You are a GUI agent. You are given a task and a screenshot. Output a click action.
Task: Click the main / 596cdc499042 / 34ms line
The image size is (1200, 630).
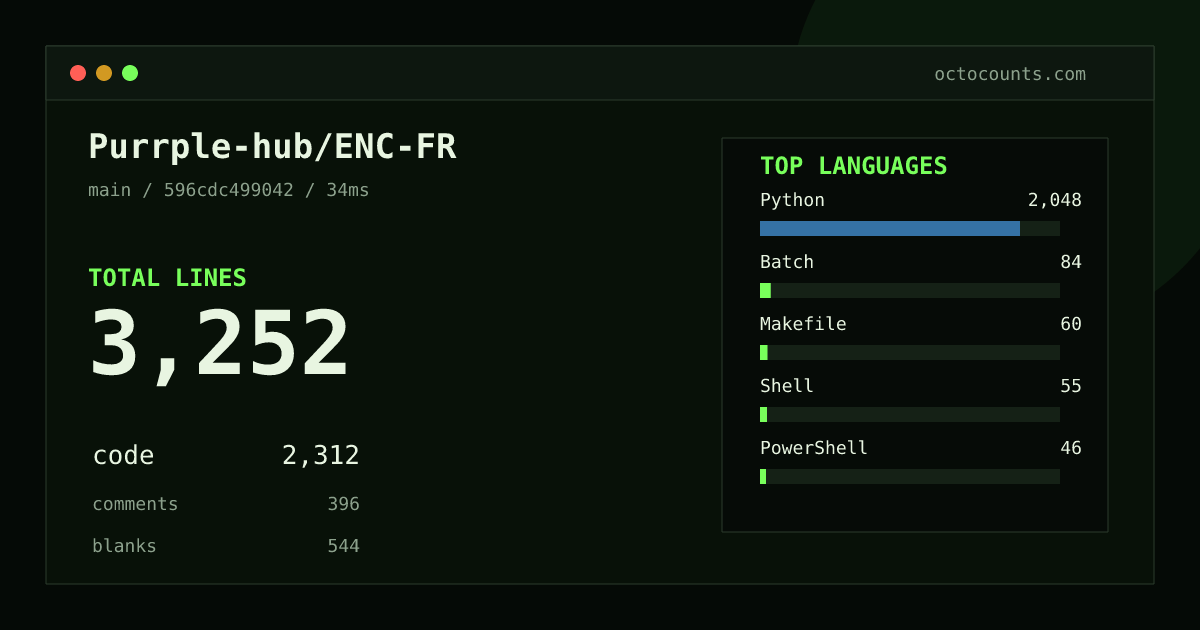click(x=229, y=190)
